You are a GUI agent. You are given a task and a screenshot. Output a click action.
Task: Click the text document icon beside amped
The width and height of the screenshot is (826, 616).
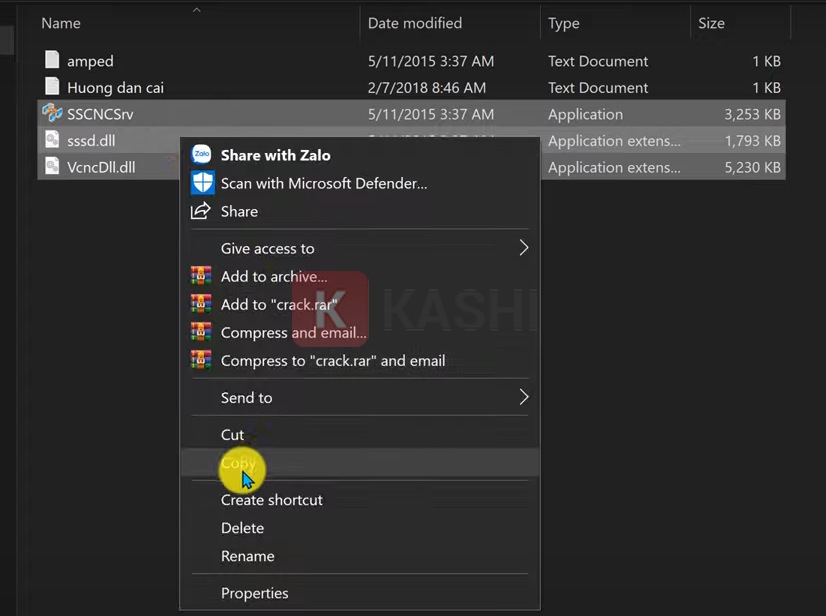[x=51, y=60]
